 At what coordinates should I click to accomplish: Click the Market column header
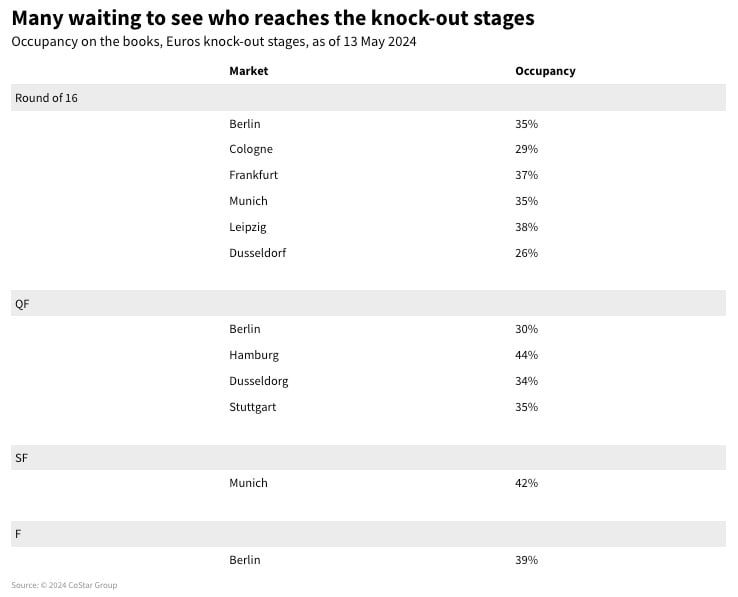coord(249,71)
